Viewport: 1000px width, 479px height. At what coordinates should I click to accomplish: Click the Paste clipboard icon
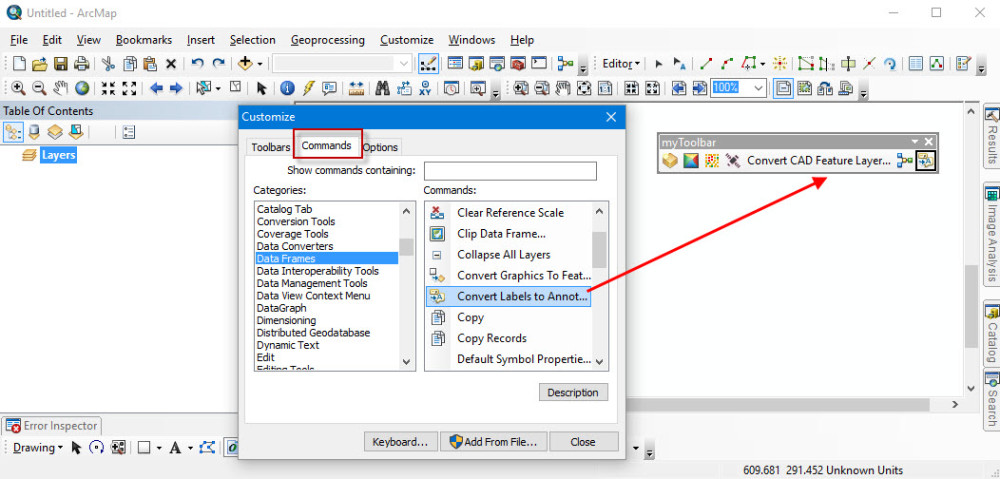(150, 64)
